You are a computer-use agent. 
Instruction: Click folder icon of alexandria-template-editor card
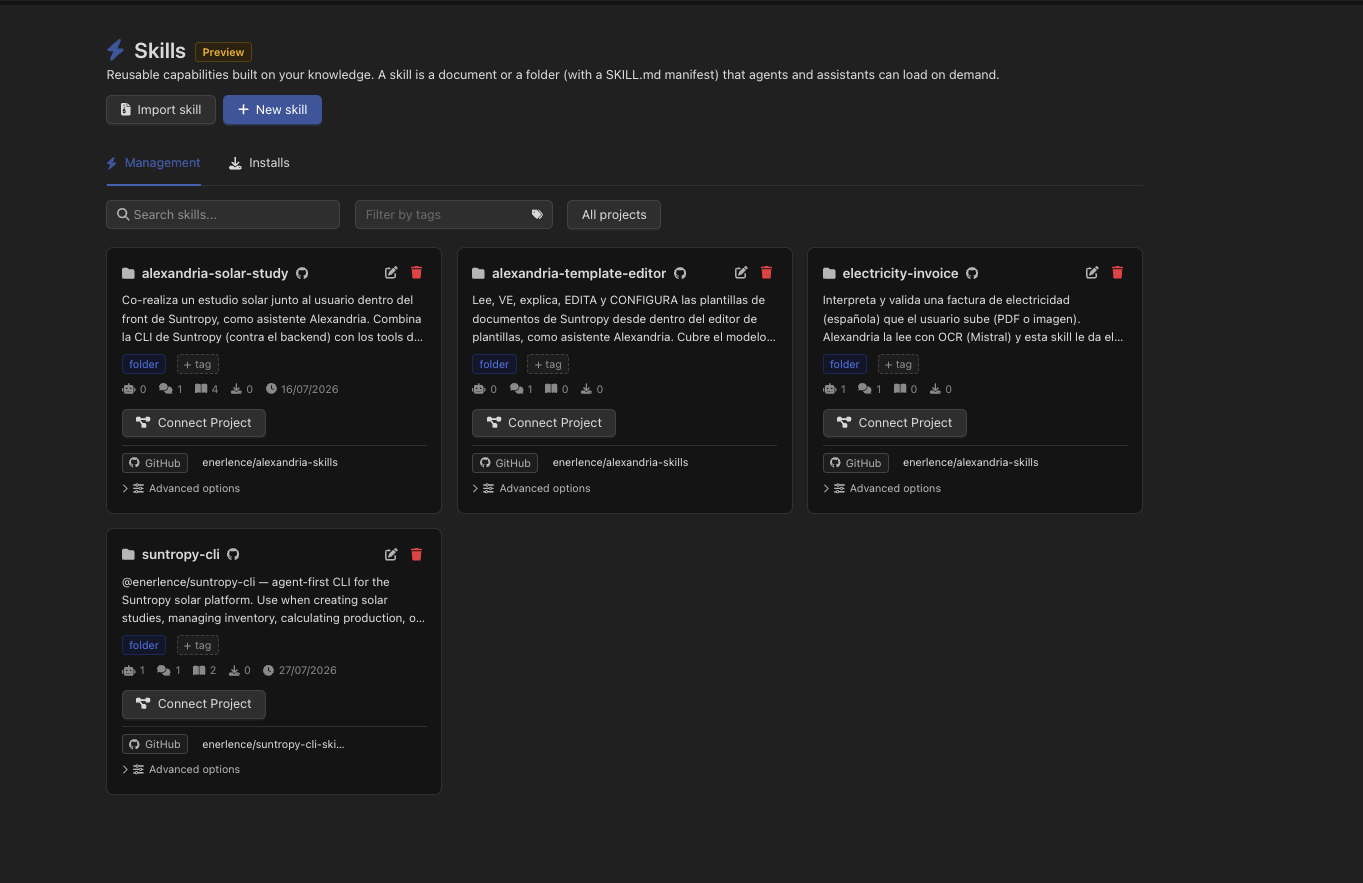click(478, 273)
